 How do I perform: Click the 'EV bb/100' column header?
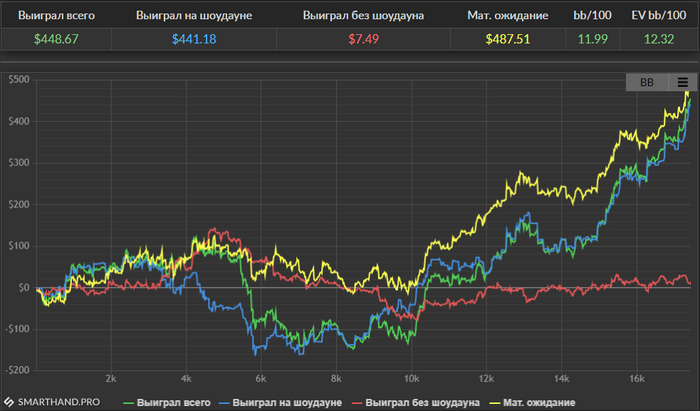(659, 15)
